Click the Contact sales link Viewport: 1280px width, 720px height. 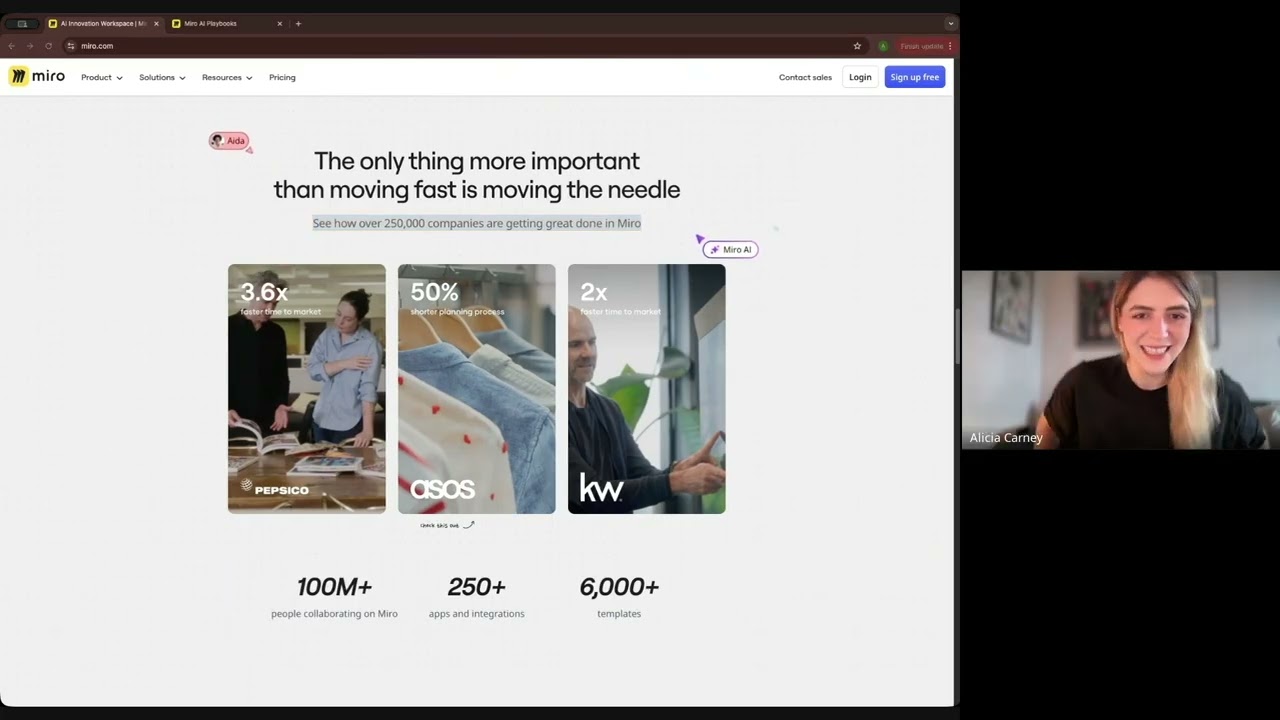[x=805, y=77]
